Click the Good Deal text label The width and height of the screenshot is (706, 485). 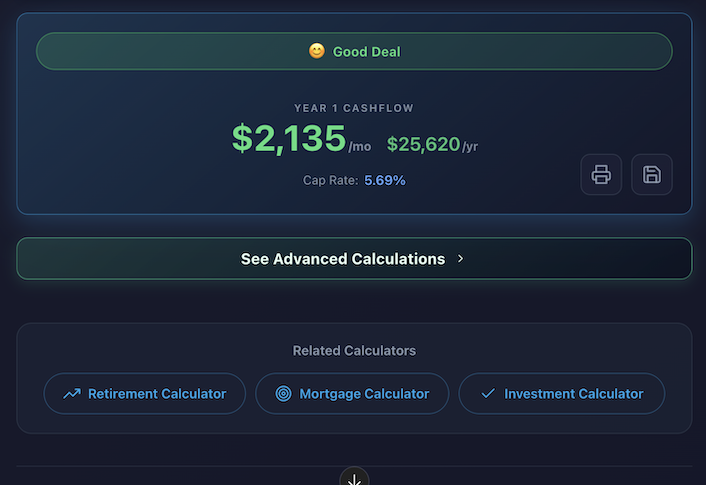click(366, 52)
